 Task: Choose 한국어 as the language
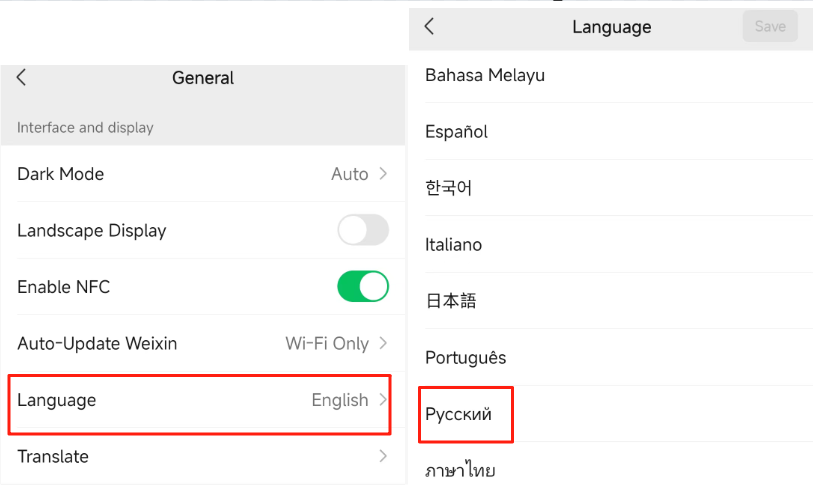point(448,188)
